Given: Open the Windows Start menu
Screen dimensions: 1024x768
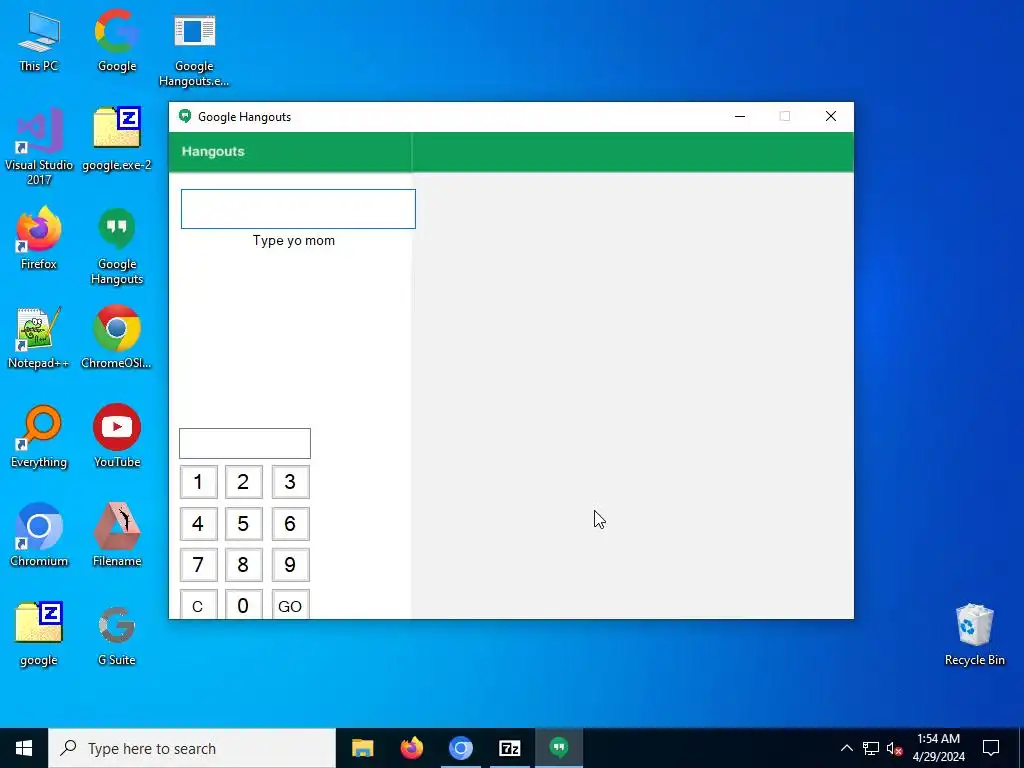Looking at the screenshot, I should (24, 748).
